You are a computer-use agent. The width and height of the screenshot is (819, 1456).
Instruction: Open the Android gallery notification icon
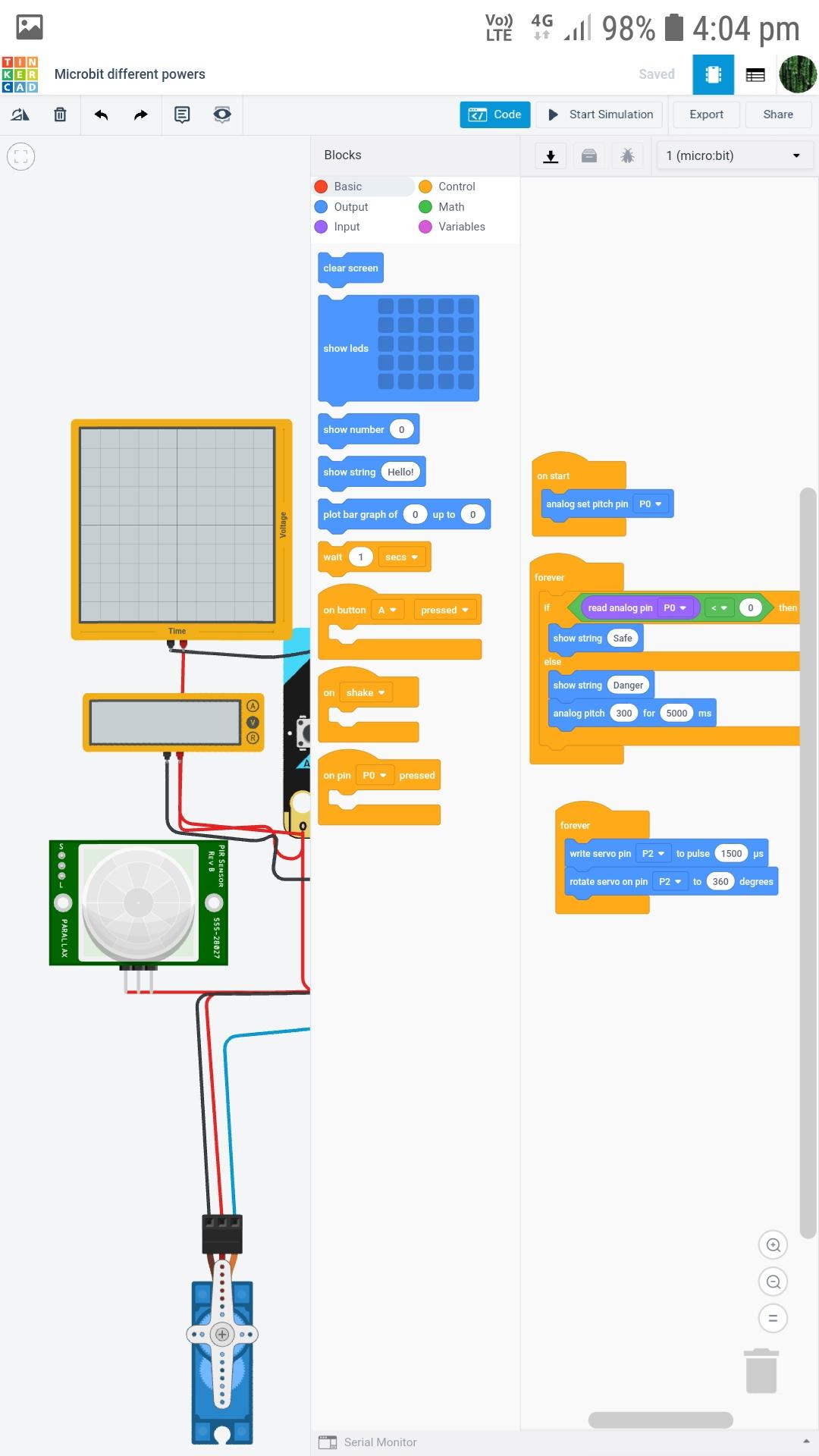click(30, 27)
